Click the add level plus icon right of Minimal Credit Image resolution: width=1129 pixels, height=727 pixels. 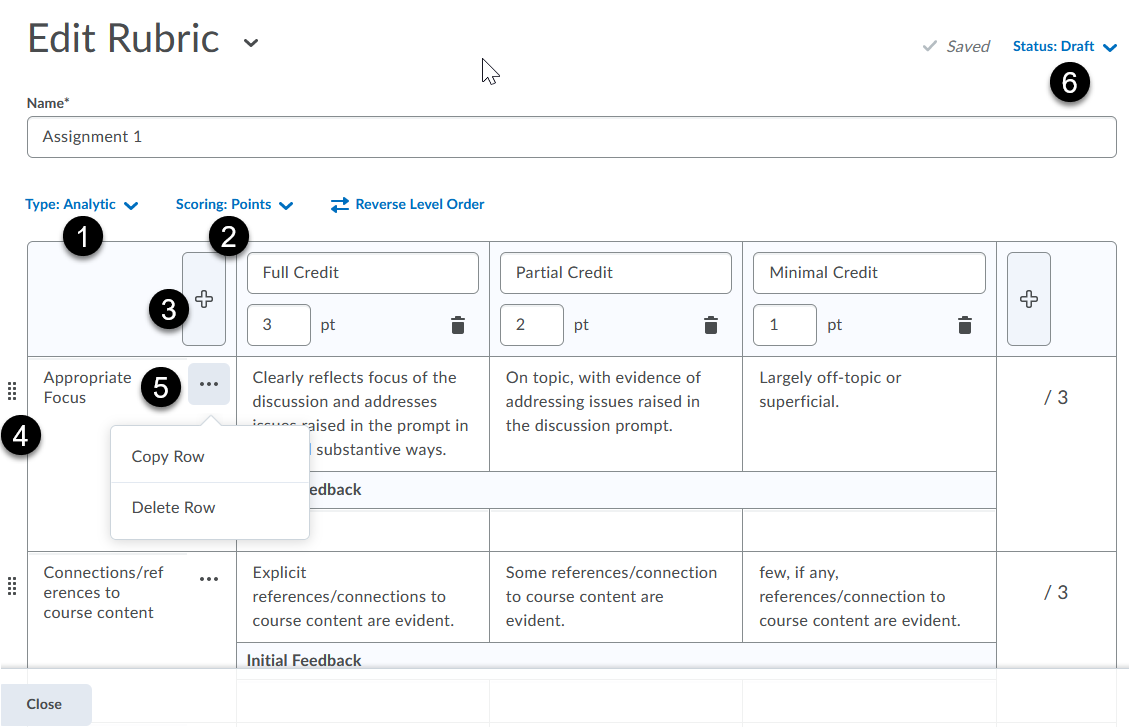coord(1028,300)
